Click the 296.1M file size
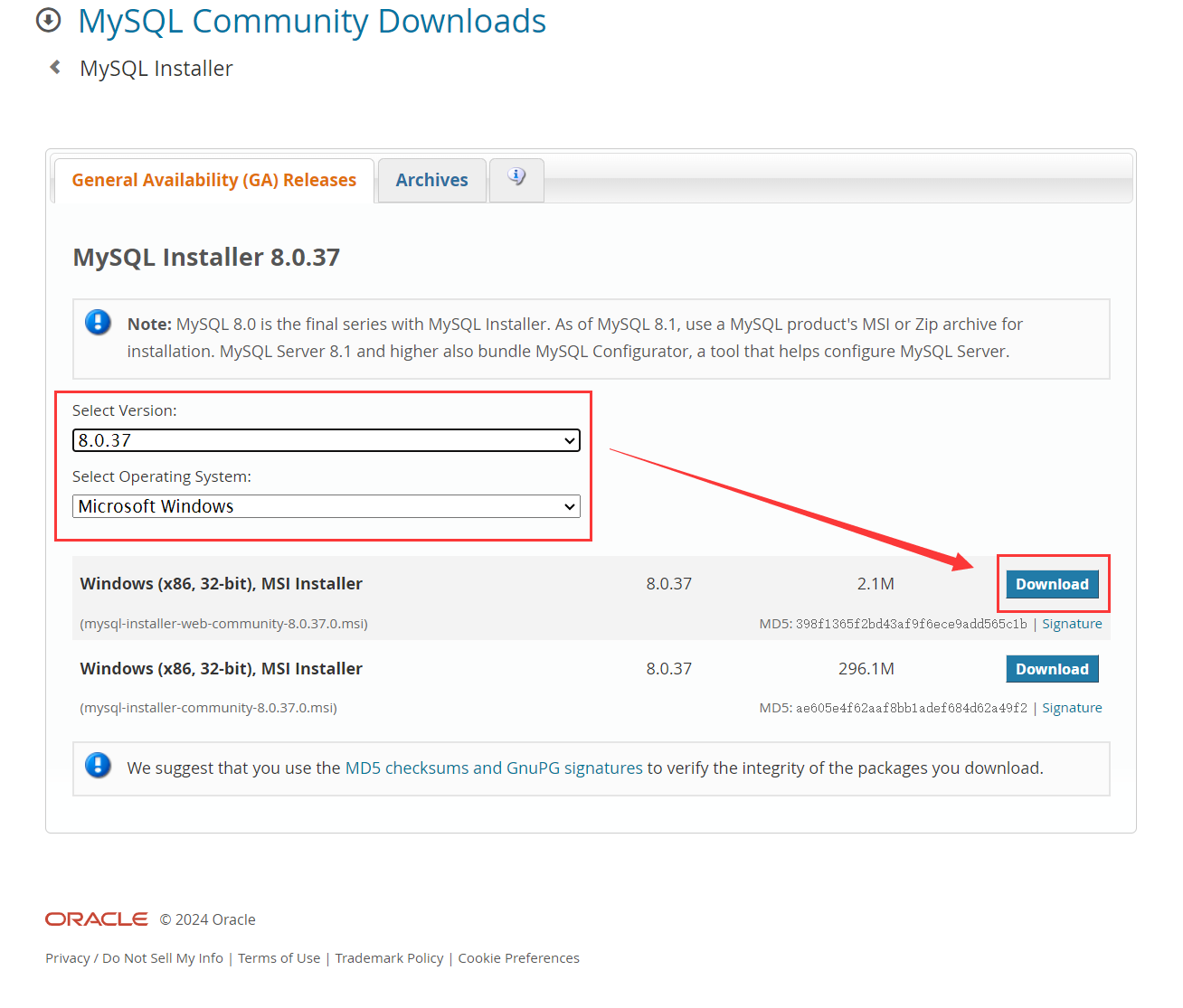This screenshot has height=1008, width=1183. tap(866, 669)
